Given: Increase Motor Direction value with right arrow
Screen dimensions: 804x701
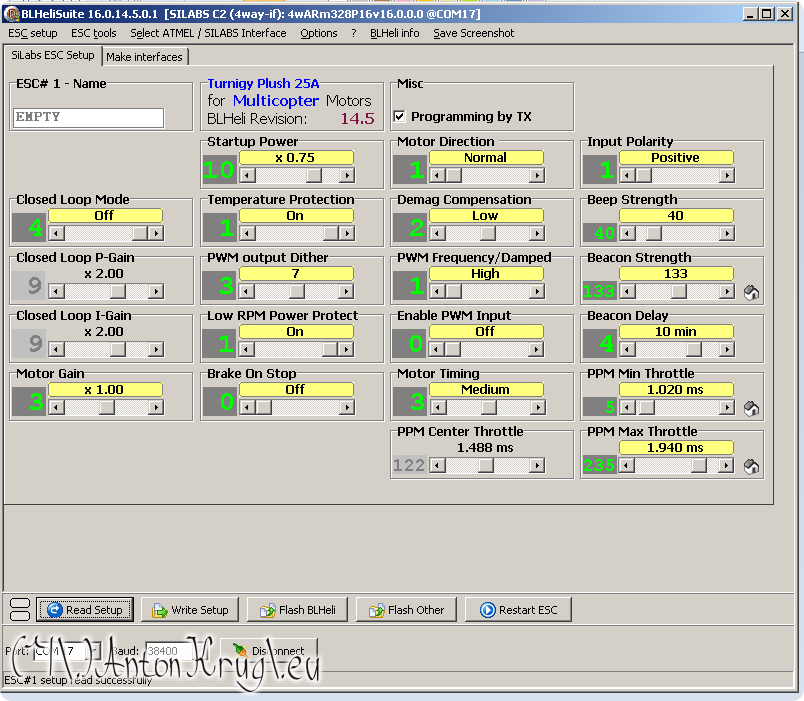Looking at the screenshot, I should click(x=537, y=175).
